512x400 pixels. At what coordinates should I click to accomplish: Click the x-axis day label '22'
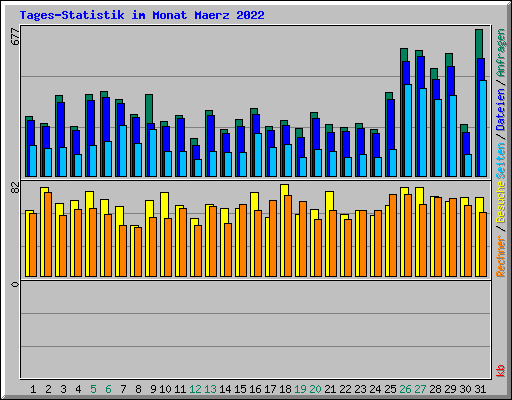[x=345, y=389]
